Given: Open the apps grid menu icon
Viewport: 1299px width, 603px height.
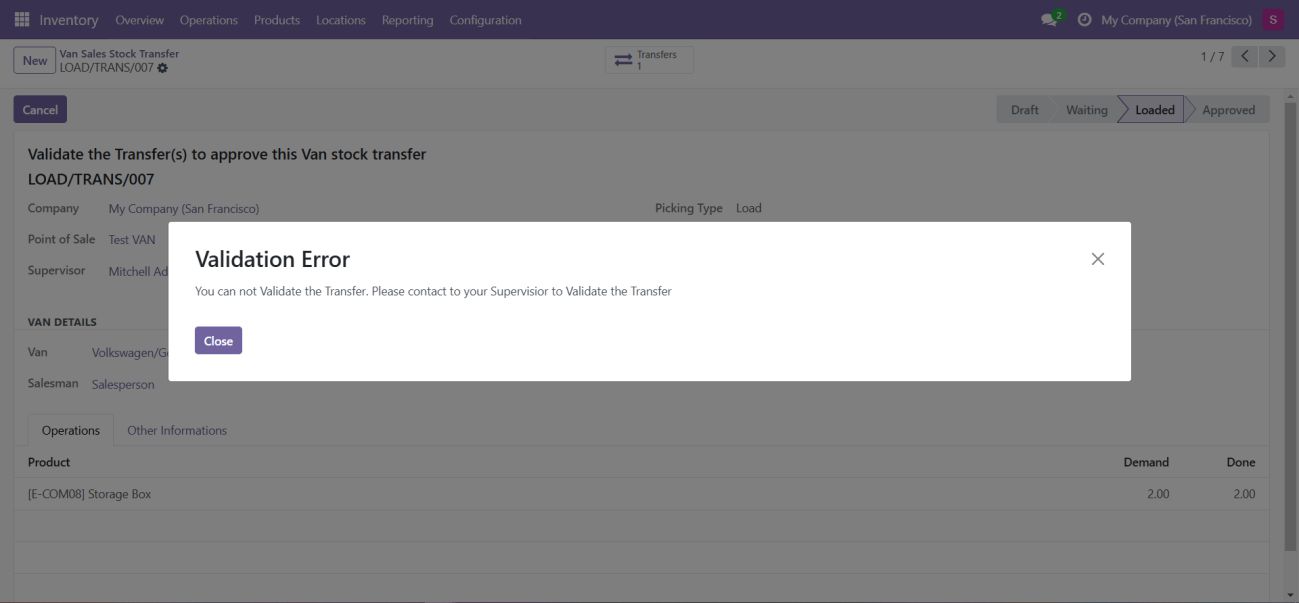Looking at the screenshot, I should 22,20.
